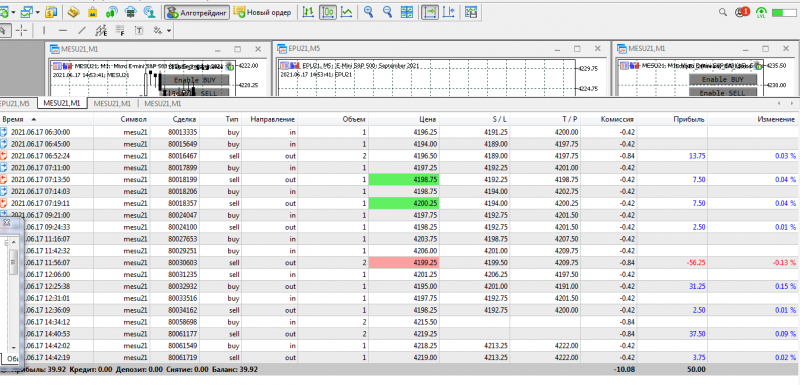Open notifications icon with red badge
This screenshot has height=385, width=800.
click(742, 12)
